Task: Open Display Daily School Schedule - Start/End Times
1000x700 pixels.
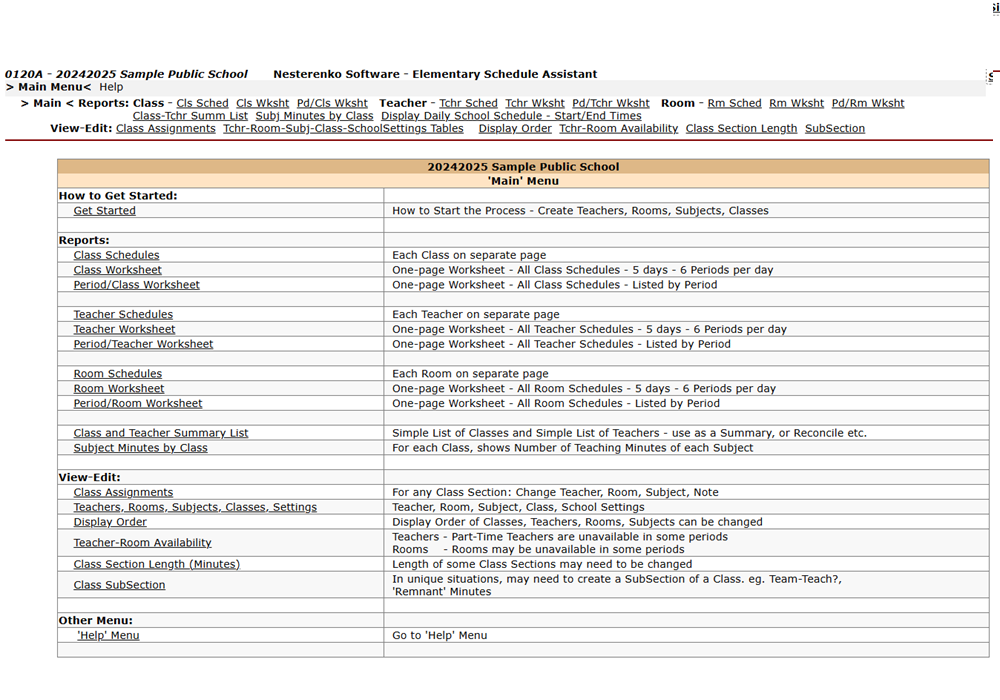Action: point(511,116)
